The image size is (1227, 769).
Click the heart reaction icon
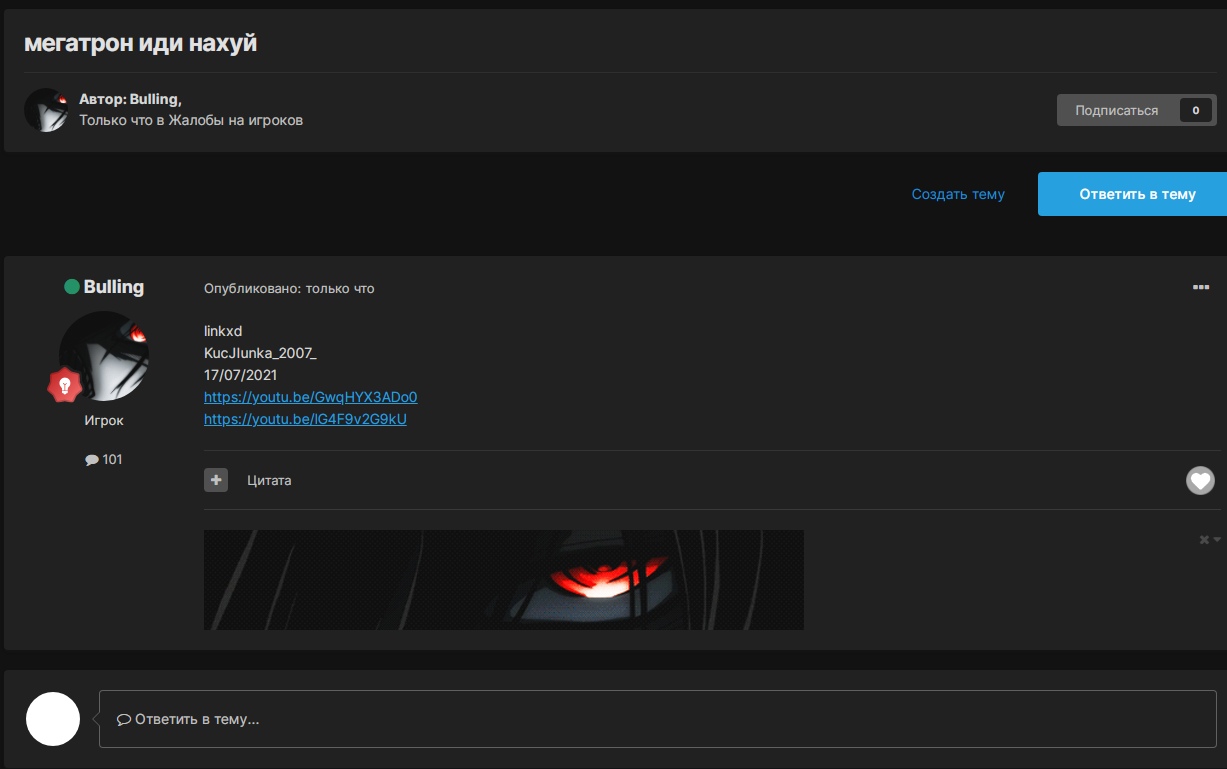tap(1200, 481)
